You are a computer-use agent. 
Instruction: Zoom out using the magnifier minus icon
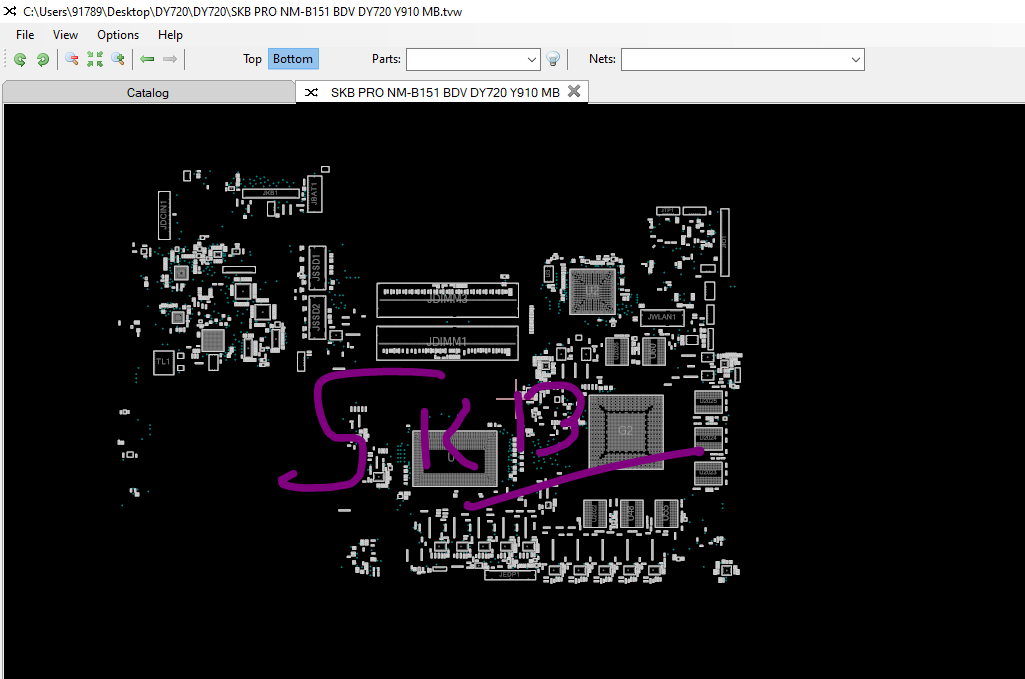[x=72, y=59]
